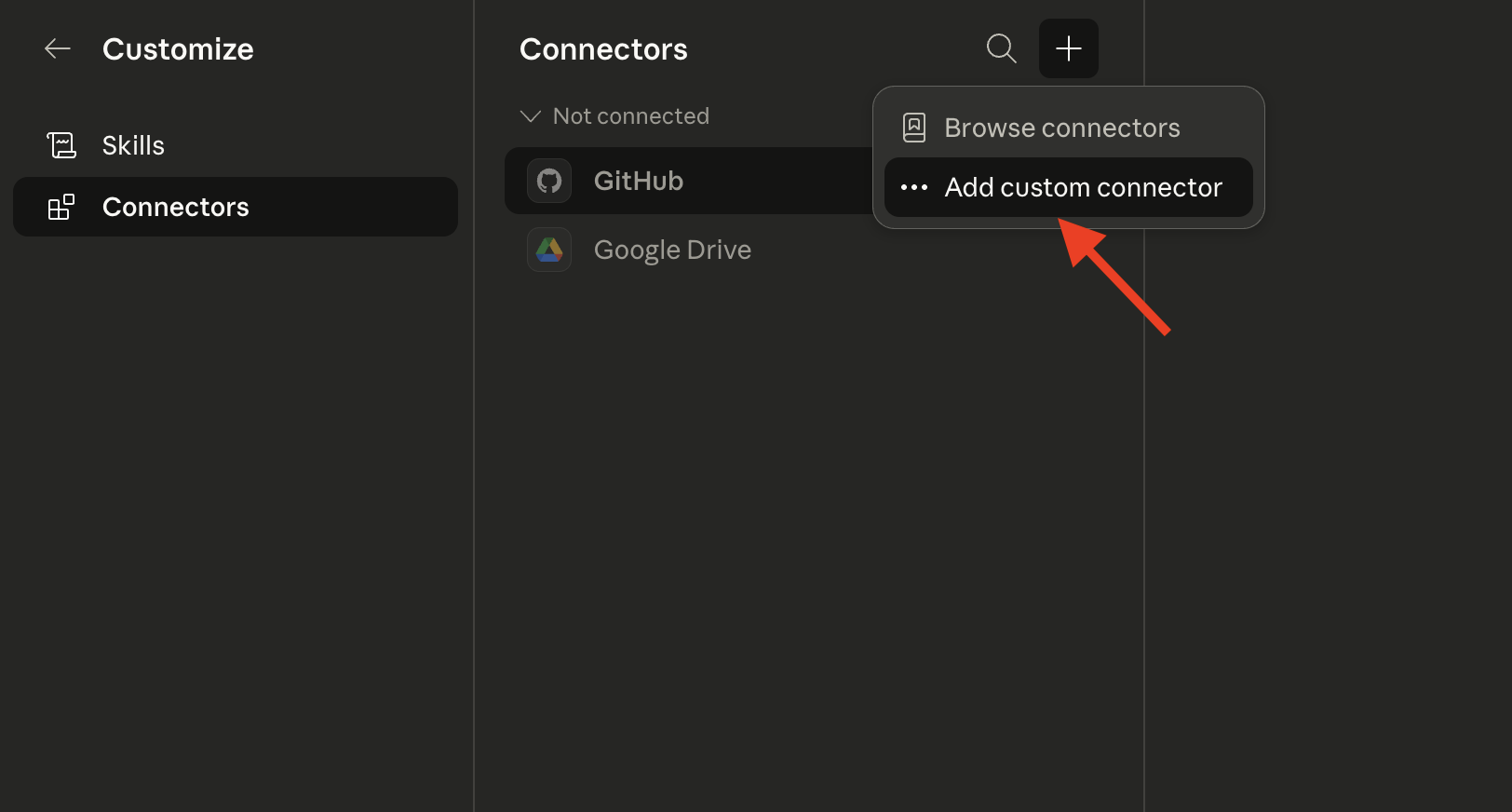Select the Connectors sidebar item
This screenshot has width=1512, height=812.
(236, 207)
